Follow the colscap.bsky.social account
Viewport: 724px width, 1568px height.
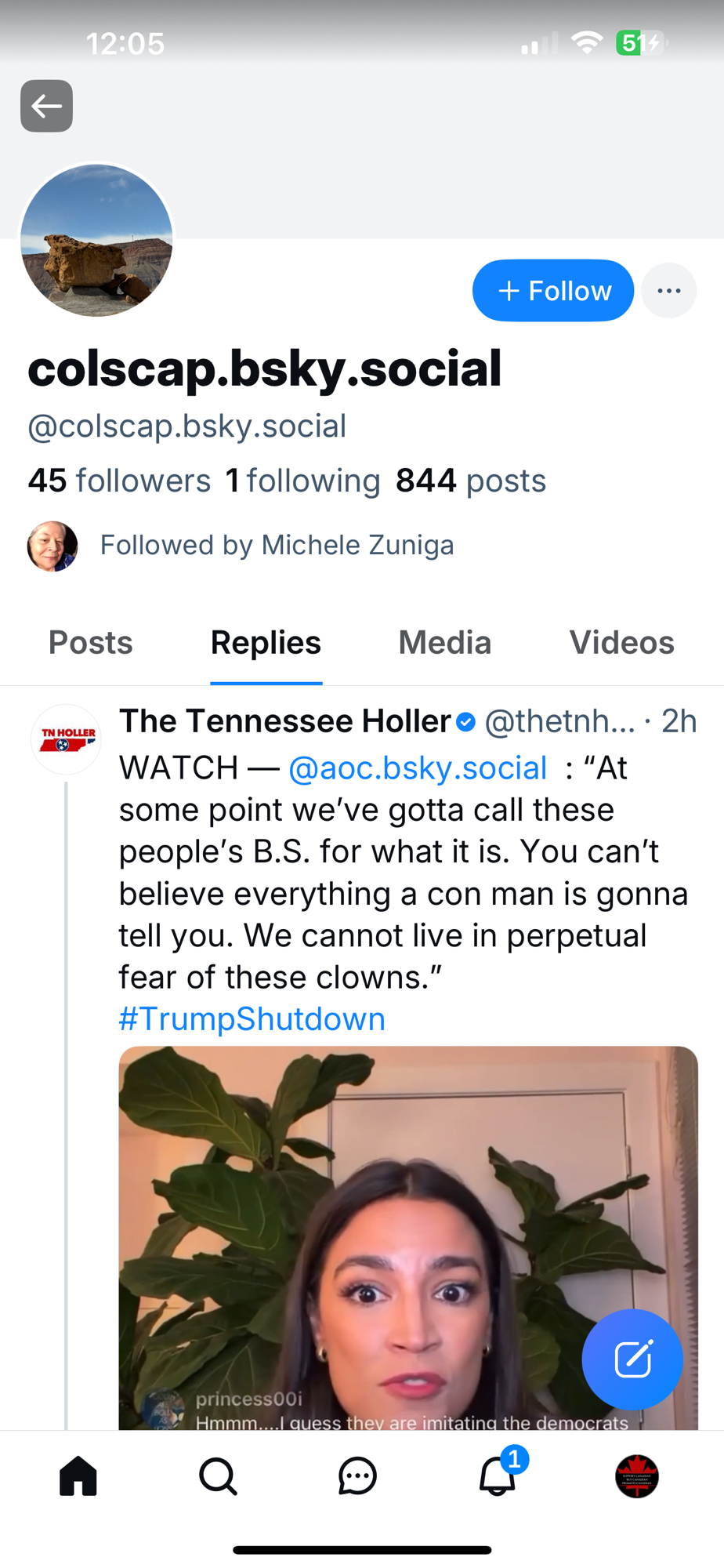[553, 291]
